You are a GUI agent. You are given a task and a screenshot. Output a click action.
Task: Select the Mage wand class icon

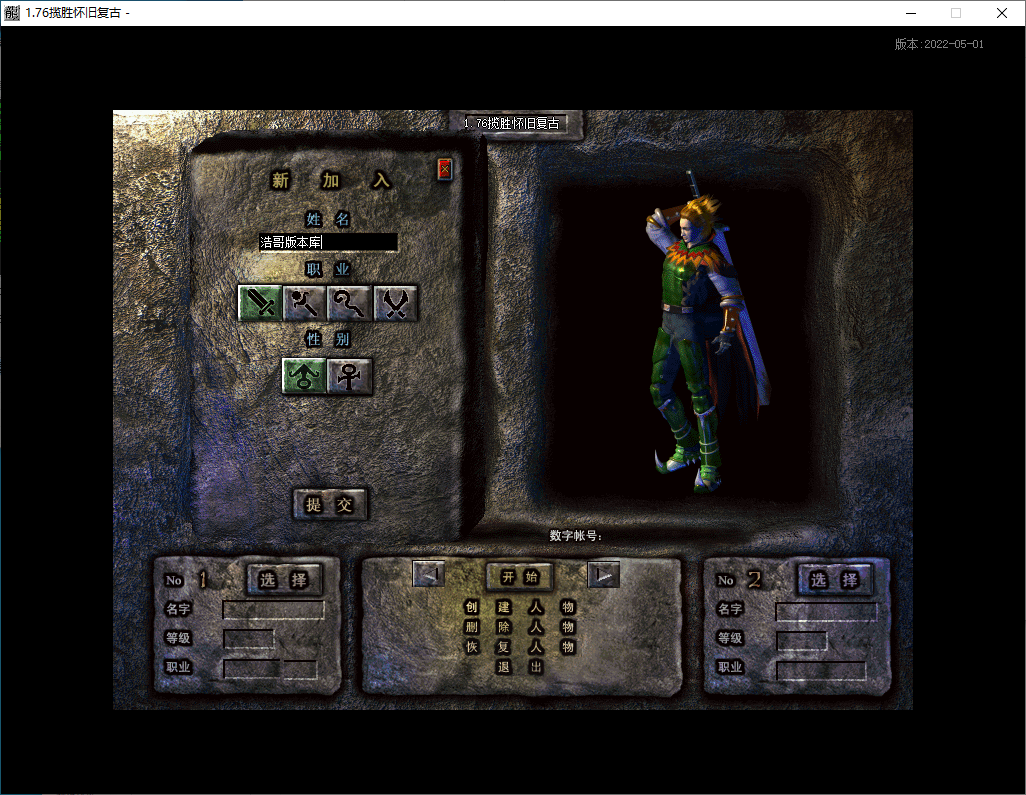tap(305, 303)
